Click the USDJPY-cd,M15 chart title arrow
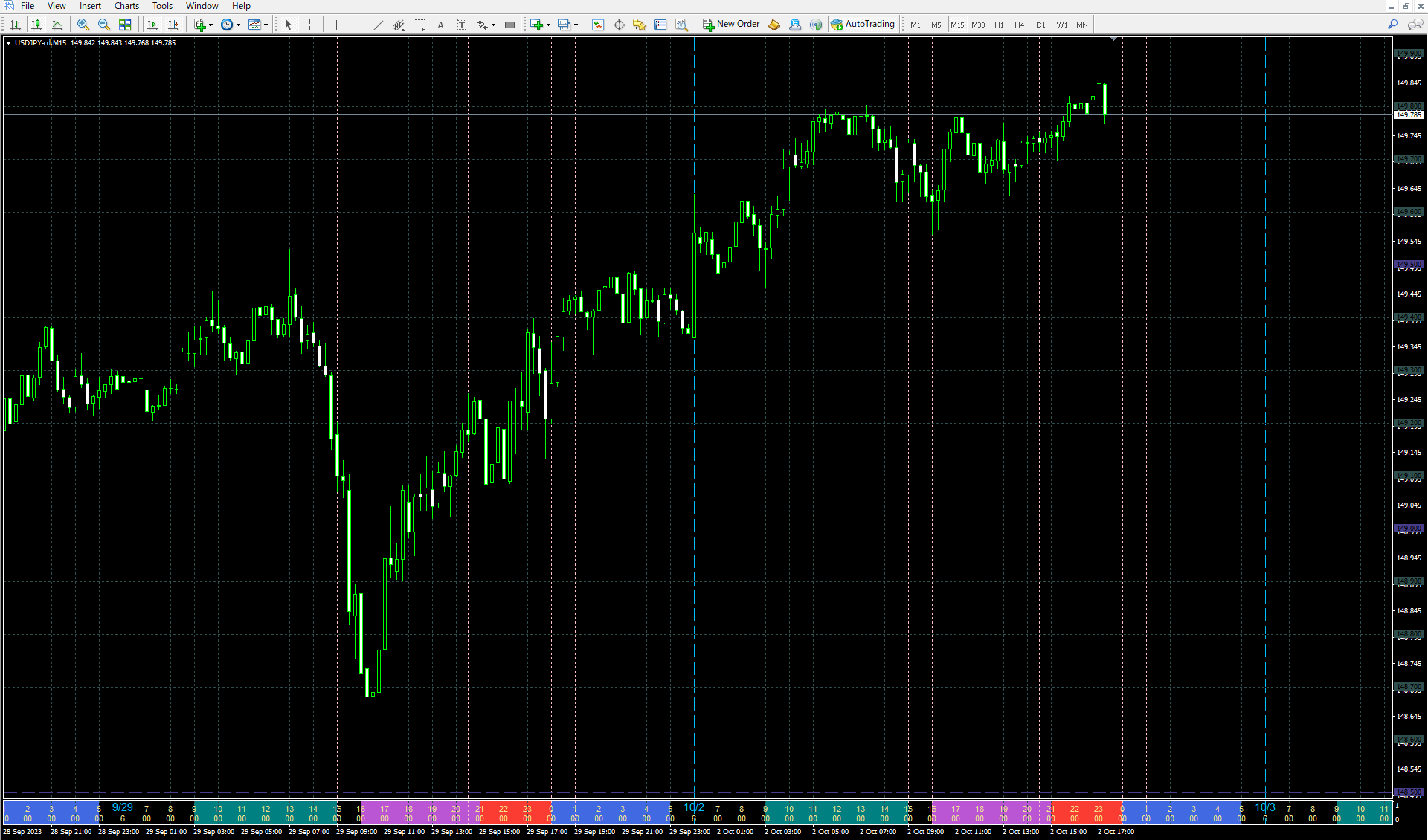This screenshot has height=840, width=1428. click(x=8, y=43)
